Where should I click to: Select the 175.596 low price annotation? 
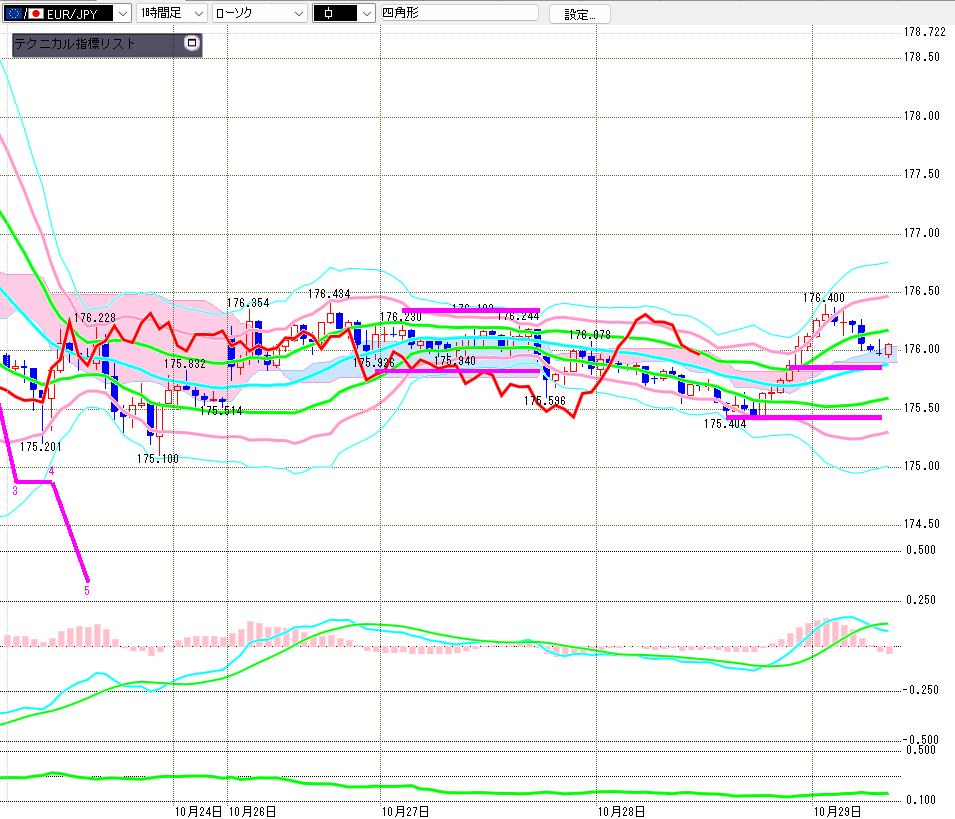[x=545, y=400]
